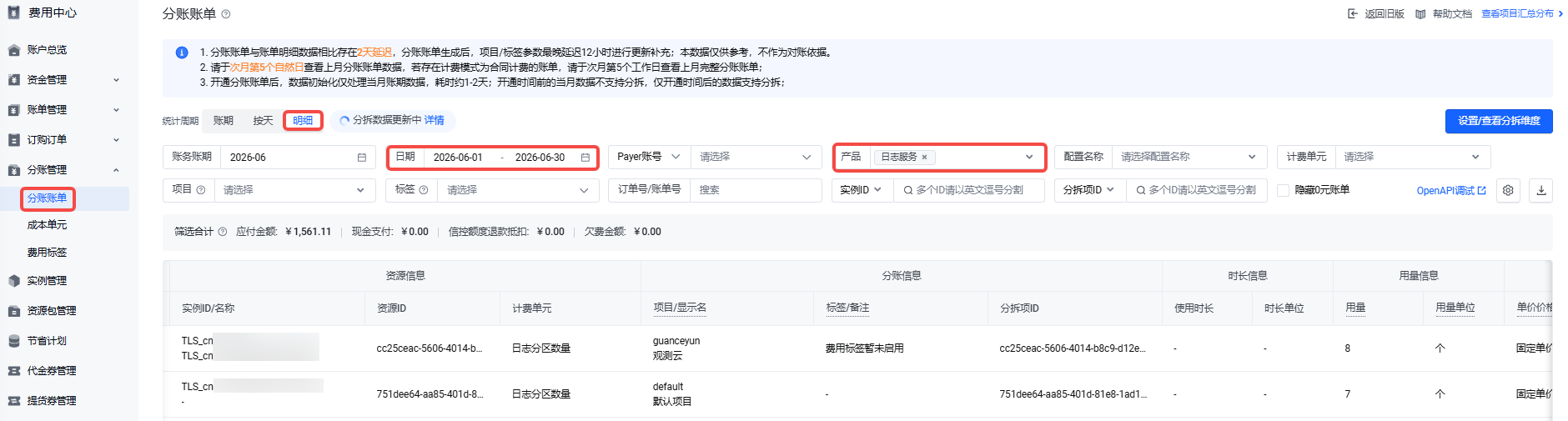Click the 费用中心 logo icon

(13, 13)
